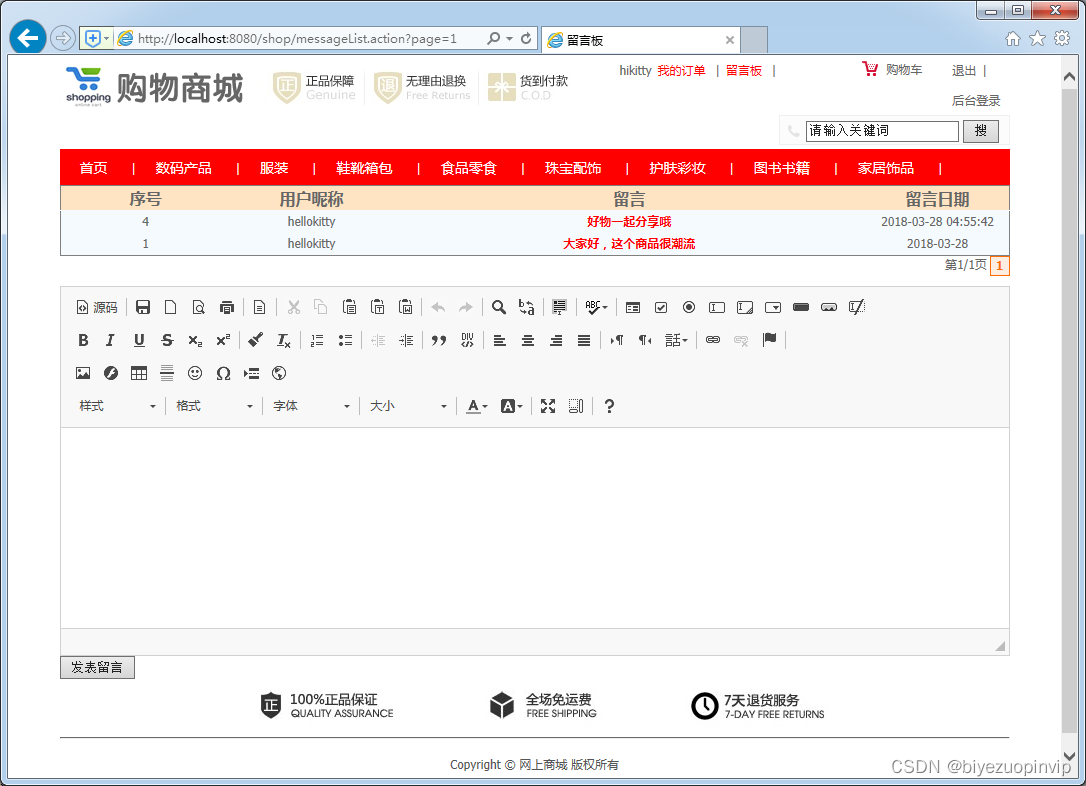This screenshot has height=786, width=1086.
Task: Click the Select All icon
Action: 559,307
